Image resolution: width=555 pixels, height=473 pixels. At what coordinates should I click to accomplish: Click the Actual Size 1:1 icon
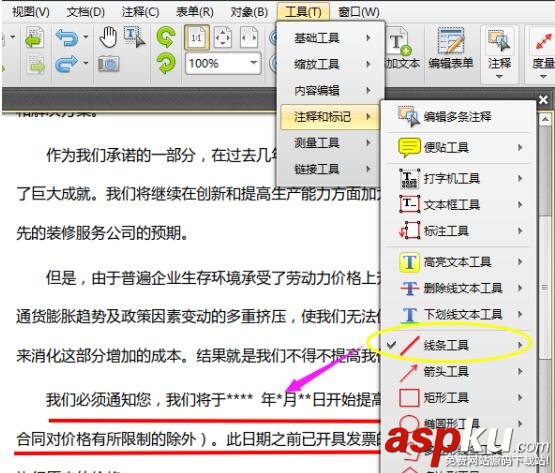click(x=197, y=37)
